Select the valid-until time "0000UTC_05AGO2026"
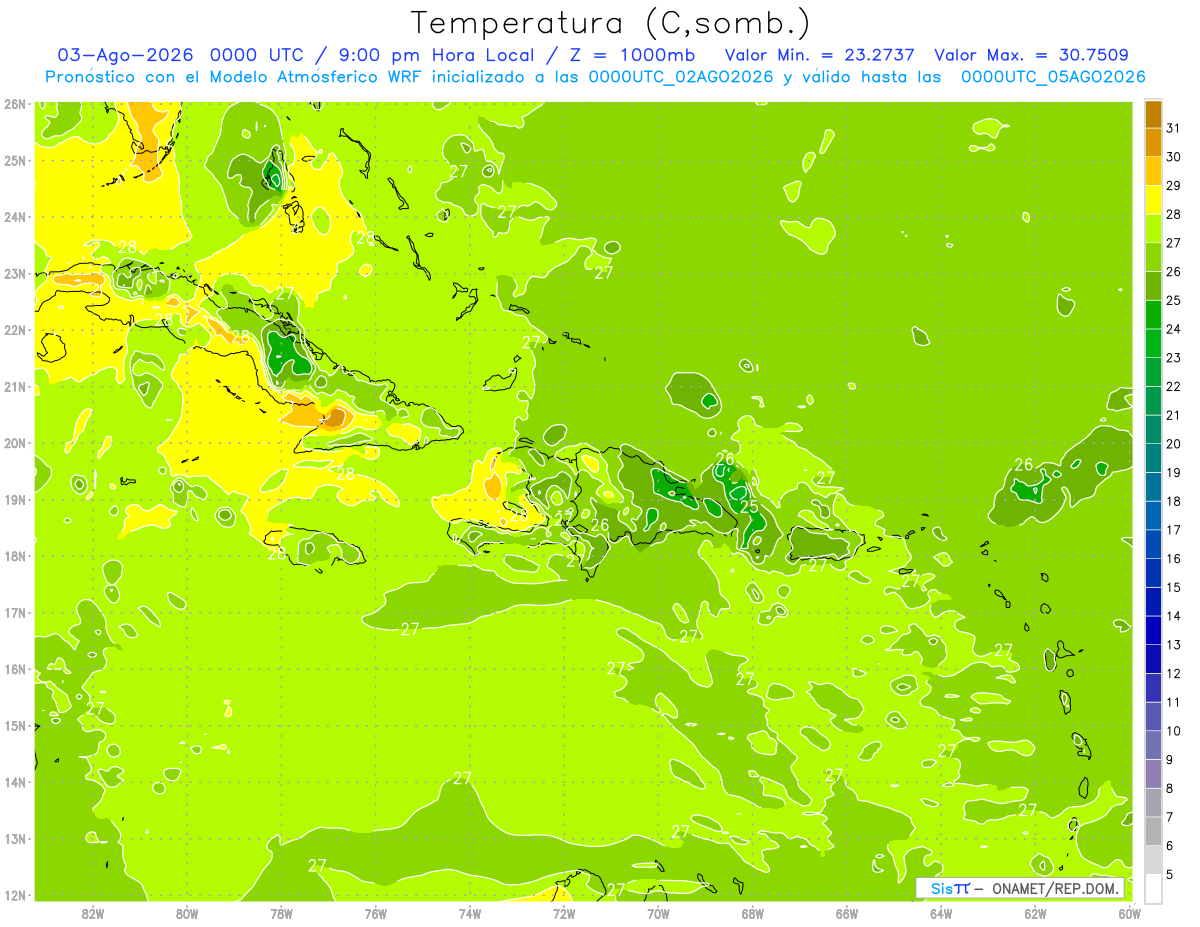This screenshot has width=1200, height=927. 1052,77
